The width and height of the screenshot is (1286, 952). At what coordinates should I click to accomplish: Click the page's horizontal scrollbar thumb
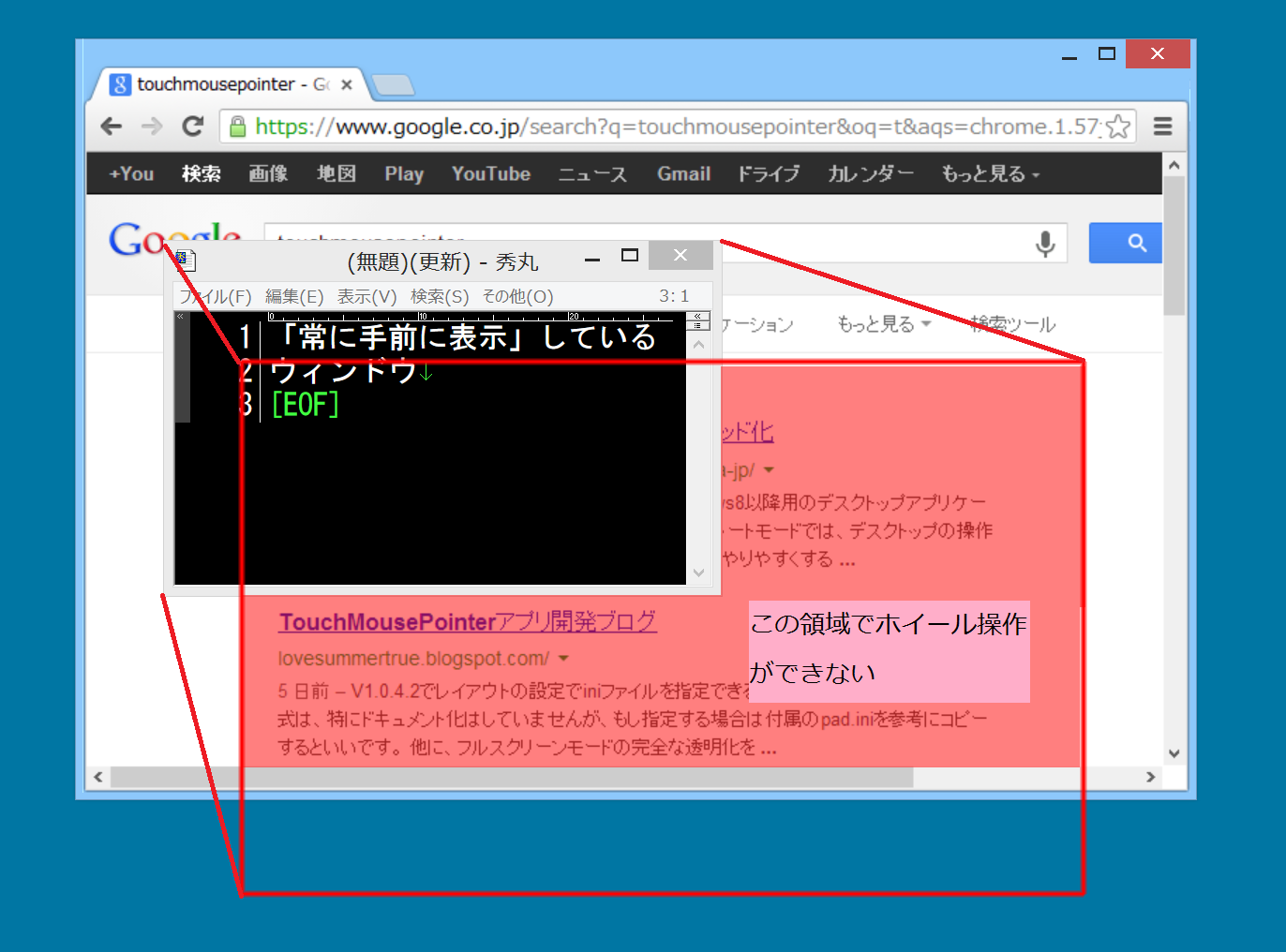(x=511, y=778)
